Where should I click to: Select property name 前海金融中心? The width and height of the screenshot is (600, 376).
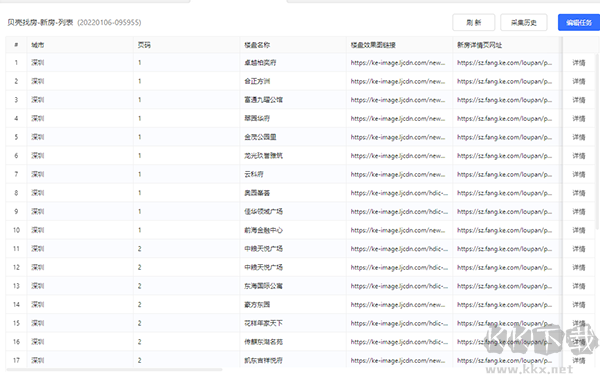[x=264, y=230]
